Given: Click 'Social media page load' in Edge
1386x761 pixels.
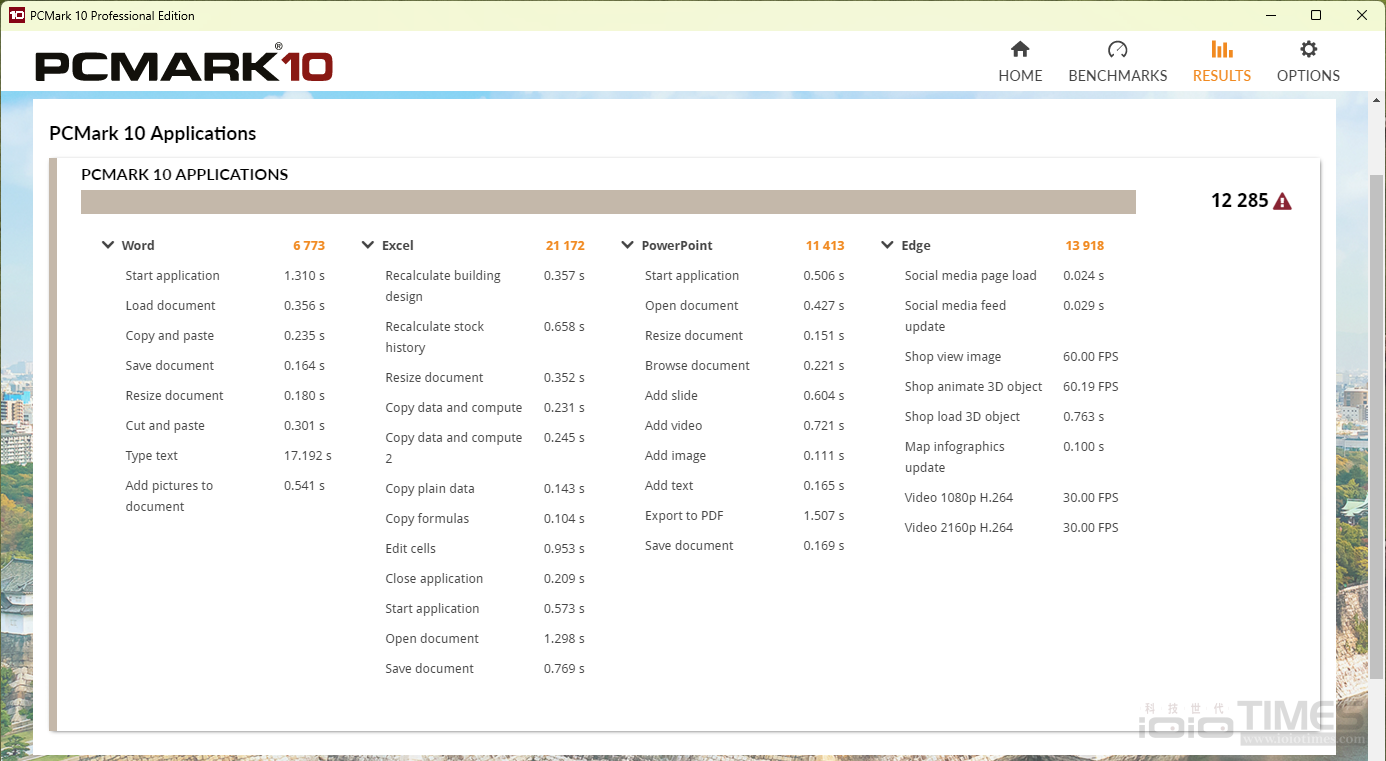Looking at the screenshot, I should point(970,276).
